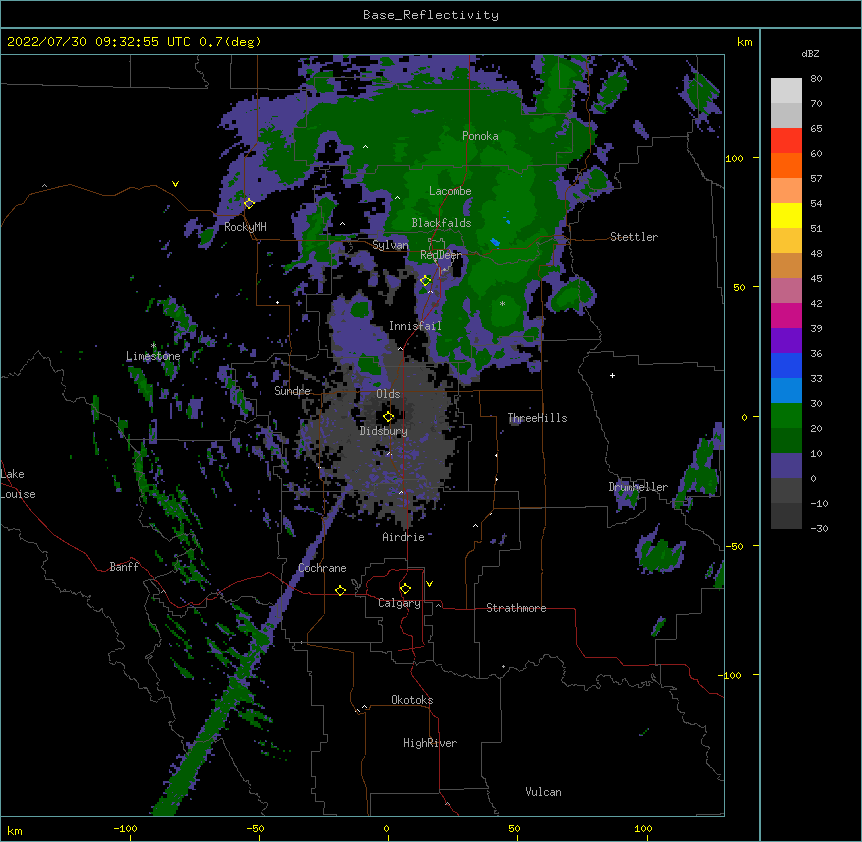Click the -100 value on the bottom axis
The image size is (862, 842).
(125, 829)
